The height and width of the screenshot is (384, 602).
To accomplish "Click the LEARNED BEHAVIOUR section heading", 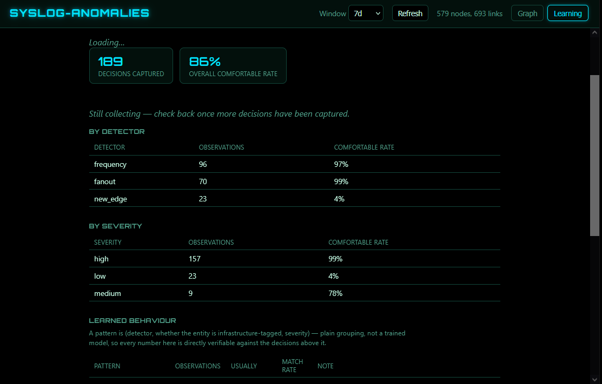I will pos(132,321).
